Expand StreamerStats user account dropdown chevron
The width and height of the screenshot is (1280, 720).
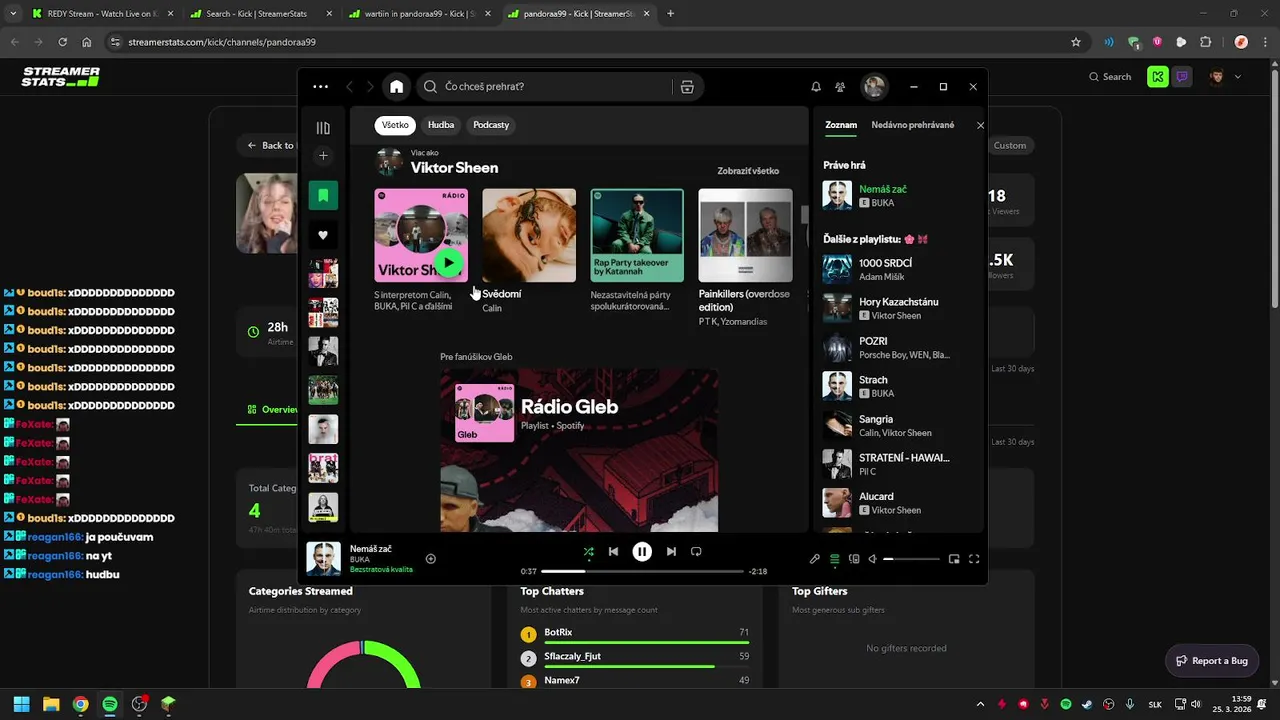[1238, 77]
